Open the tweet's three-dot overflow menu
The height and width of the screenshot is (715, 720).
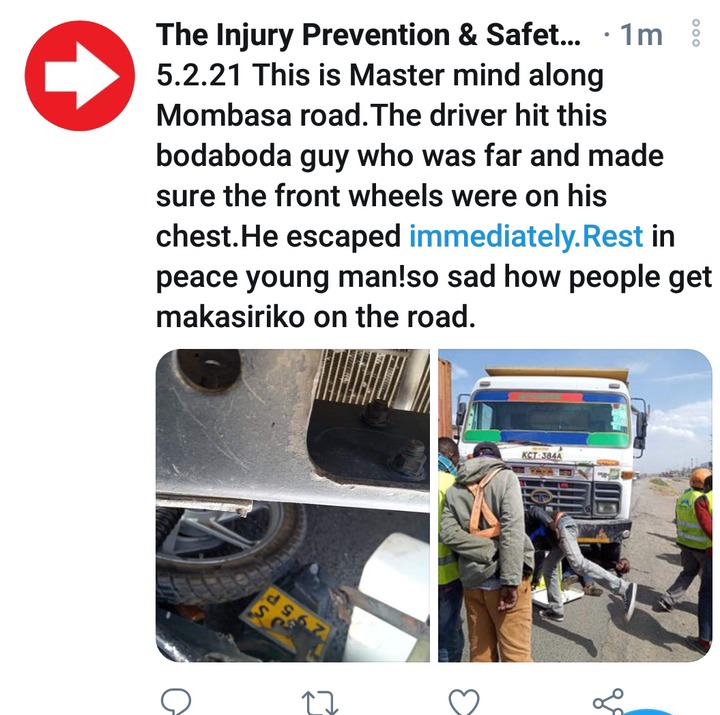696,33
